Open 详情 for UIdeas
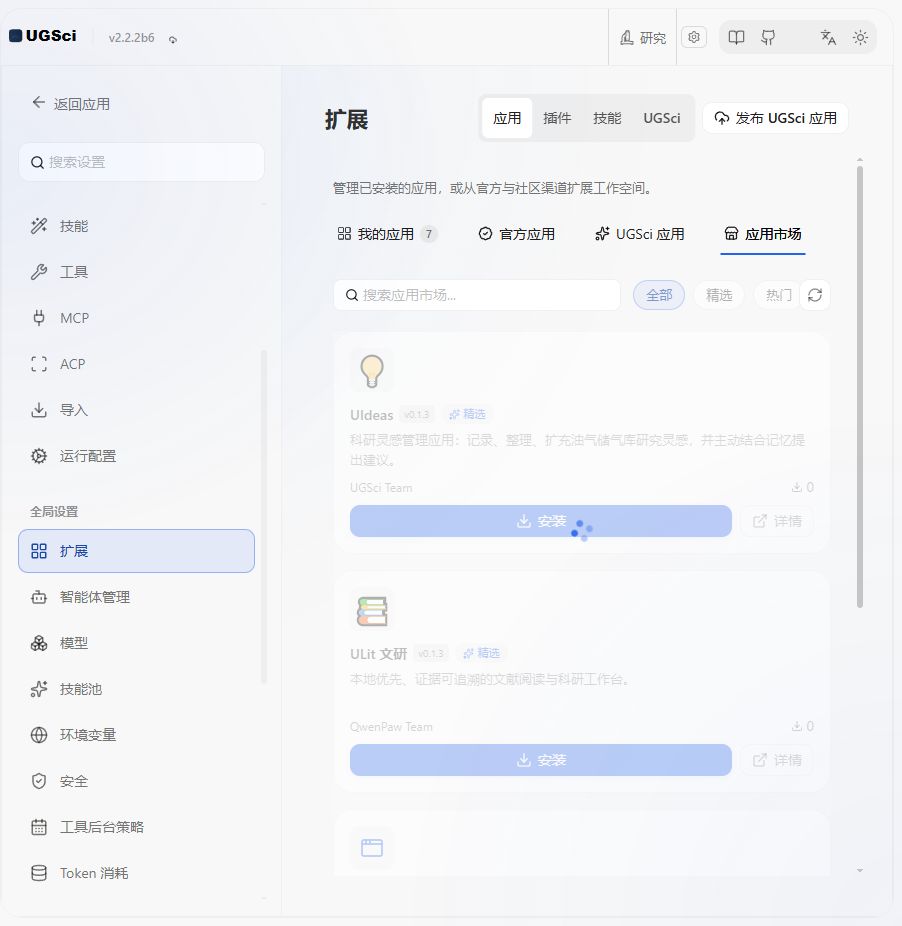 tap(777, 521)
